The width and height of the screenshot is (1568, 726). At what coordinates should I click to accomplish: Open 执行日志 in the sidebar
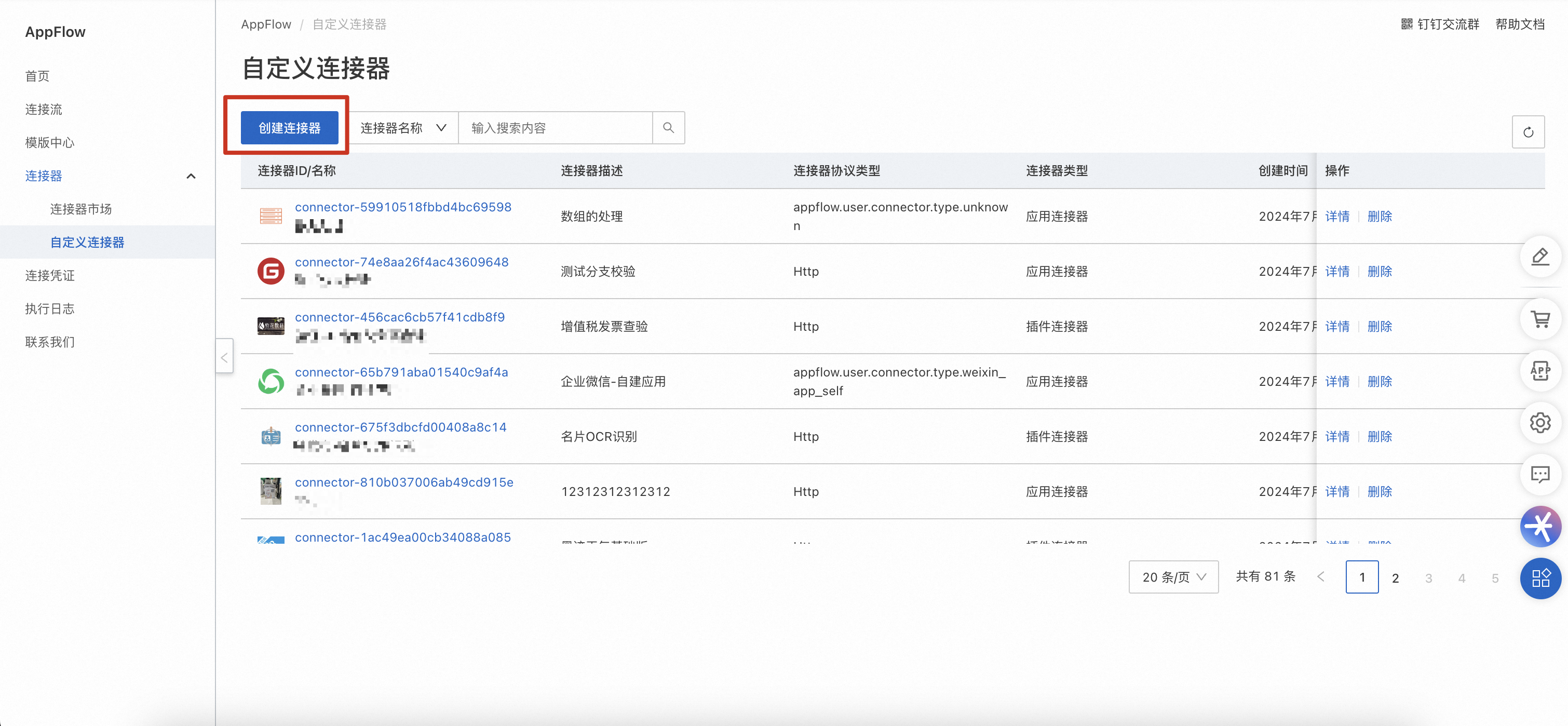tap(49, 309)
